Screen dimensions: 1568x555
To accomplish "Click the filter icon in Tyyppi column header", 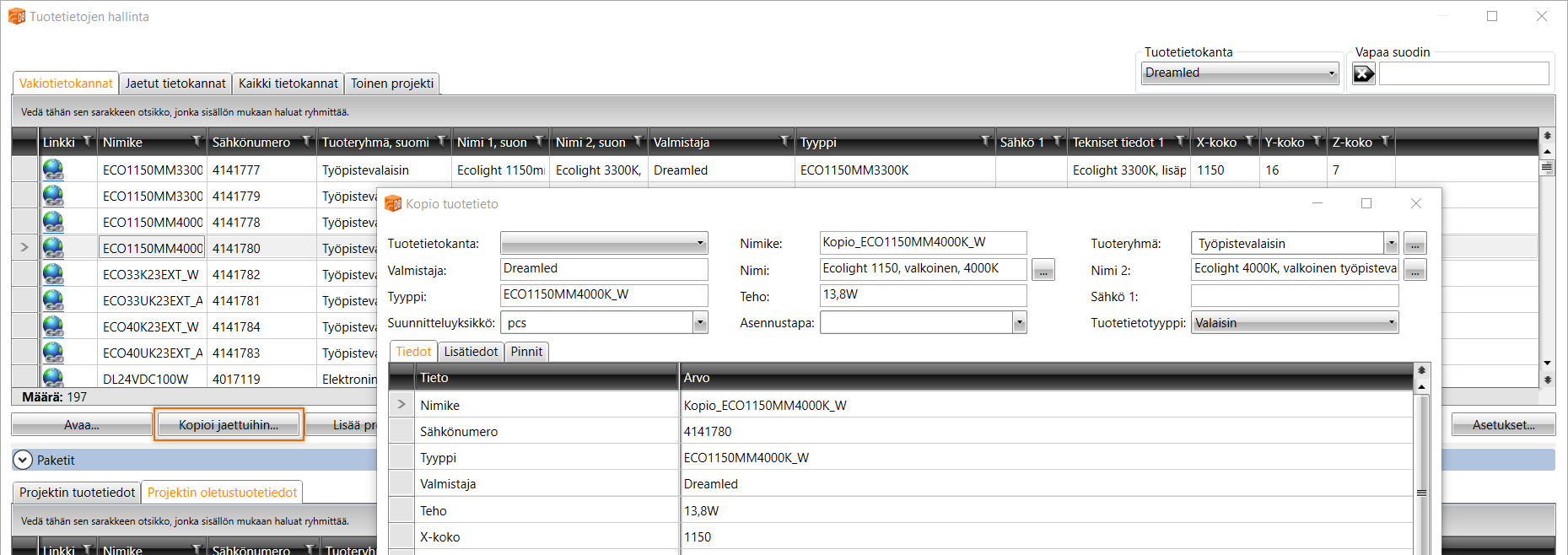I will (x=984, y=142).
